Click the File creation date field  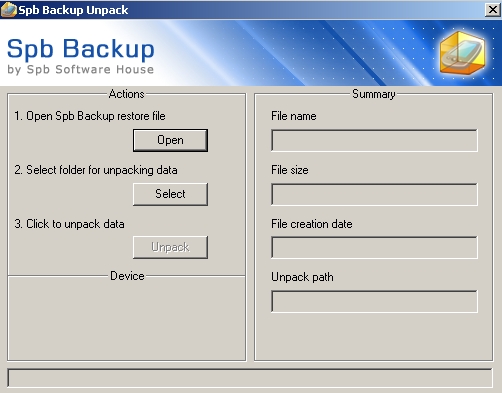click(374, 247)
